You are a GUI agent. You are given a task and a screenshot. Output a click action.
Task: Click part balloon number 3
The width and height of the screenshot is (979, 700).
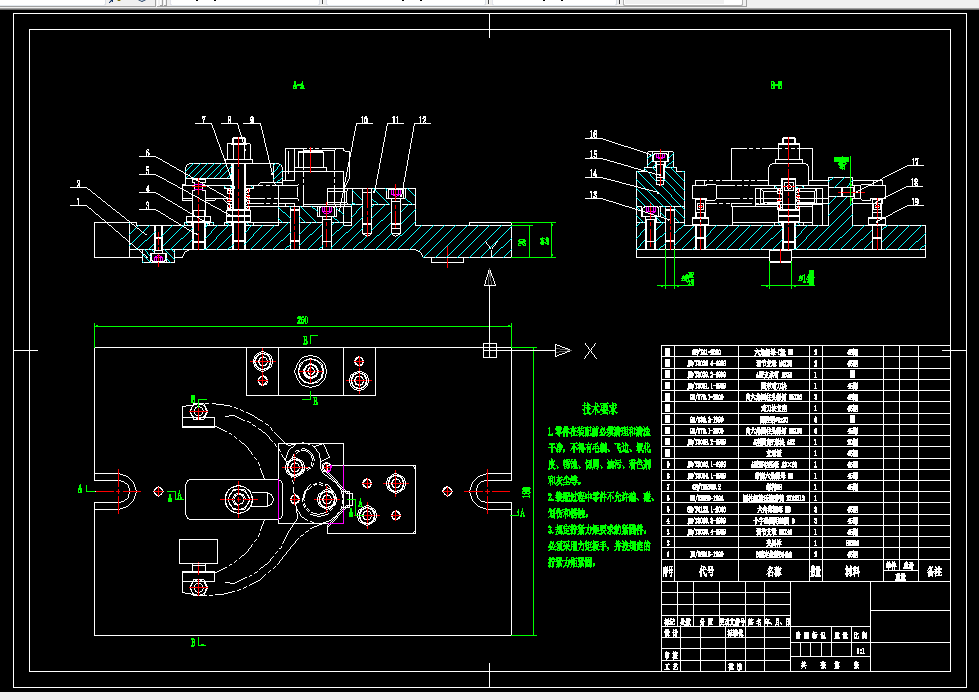tap(147, 204)
